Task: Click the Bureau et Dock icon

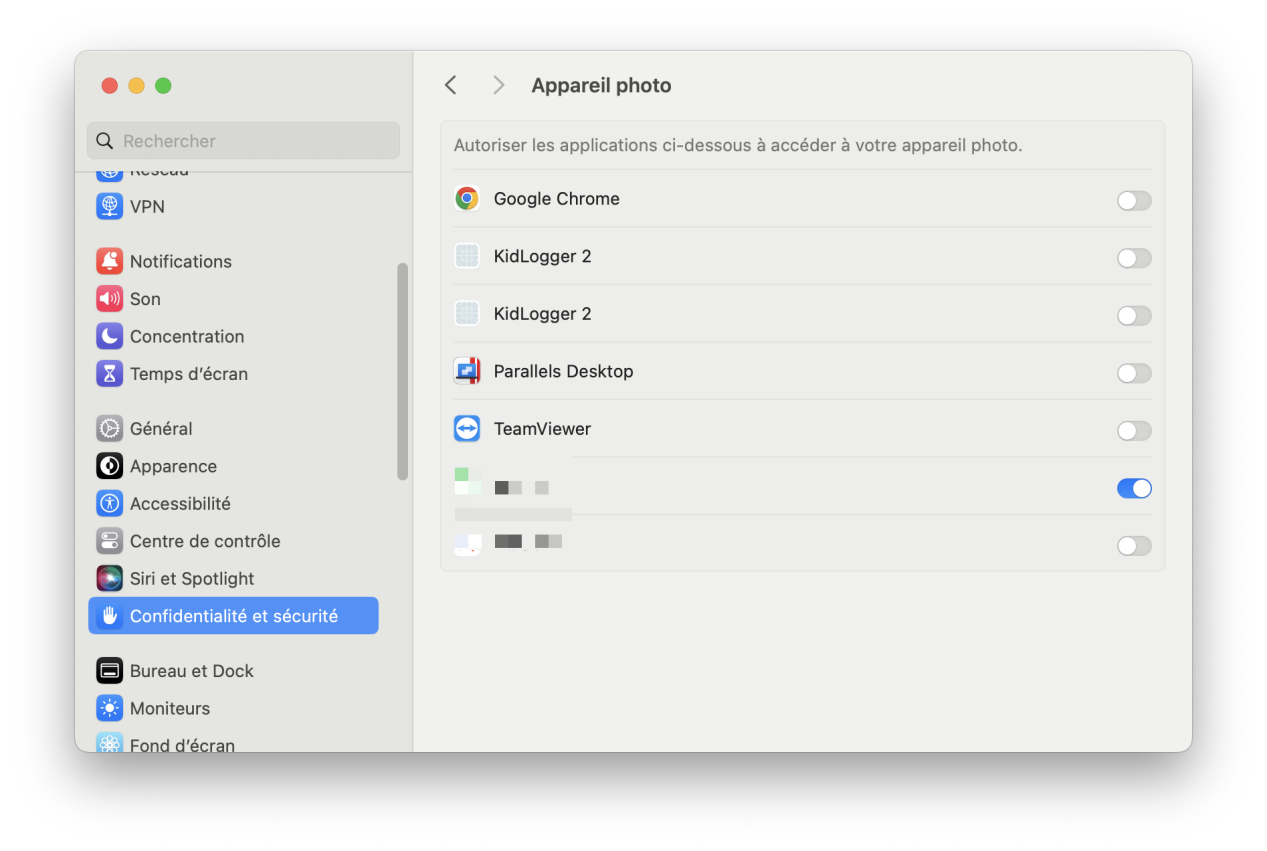Action: pyautogui.click(x=109, y=670)
